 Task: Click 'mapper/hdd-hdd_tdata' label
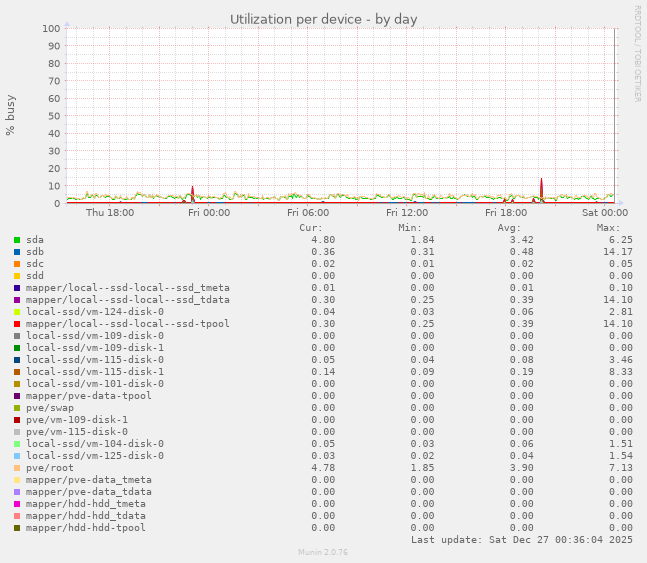(x=86, y=516)
